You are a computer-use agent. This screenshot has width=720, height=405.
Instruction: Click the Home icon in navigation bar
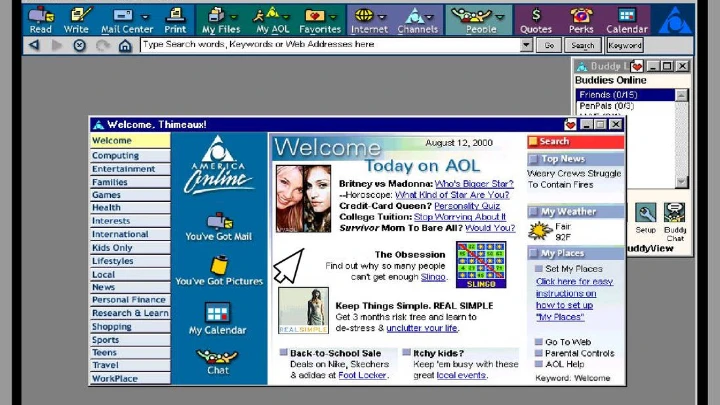click(x=125, y=45)
